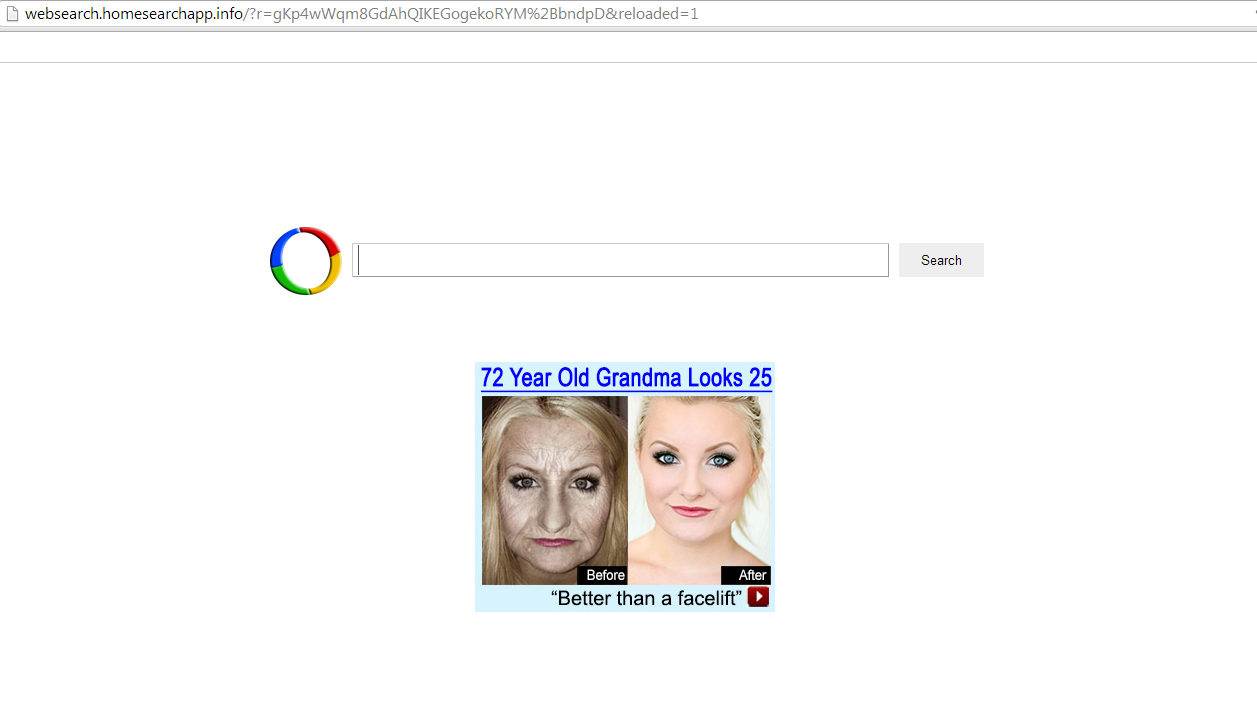Viewport: 1257px width, 725px height.
Task: Click the 'Before' photo in the ad
Action: point(555,490)
